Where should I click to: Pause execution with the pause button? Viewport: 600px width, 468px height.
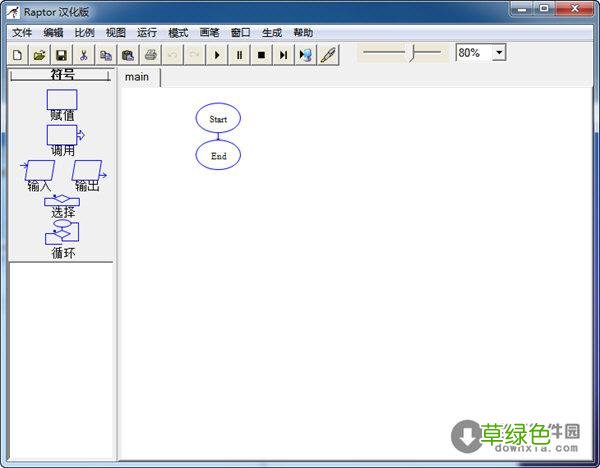coord(239,54)
